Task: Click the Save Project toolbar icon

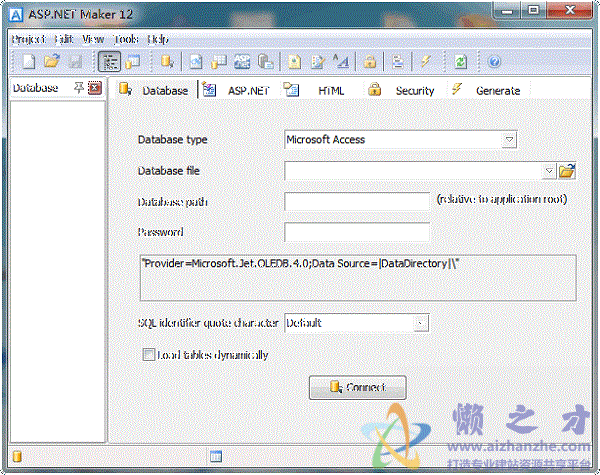Action: [x=75, y=61]
